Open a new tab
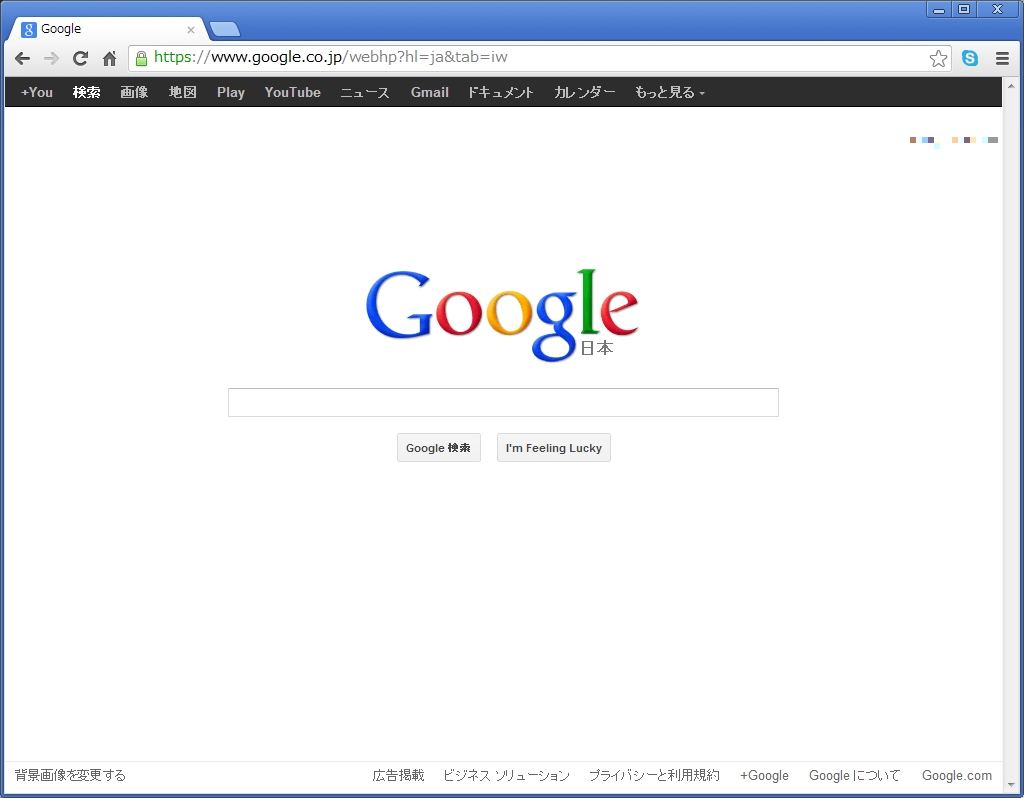Viewport: 1024px width, 798px height. tap(225, 29)
